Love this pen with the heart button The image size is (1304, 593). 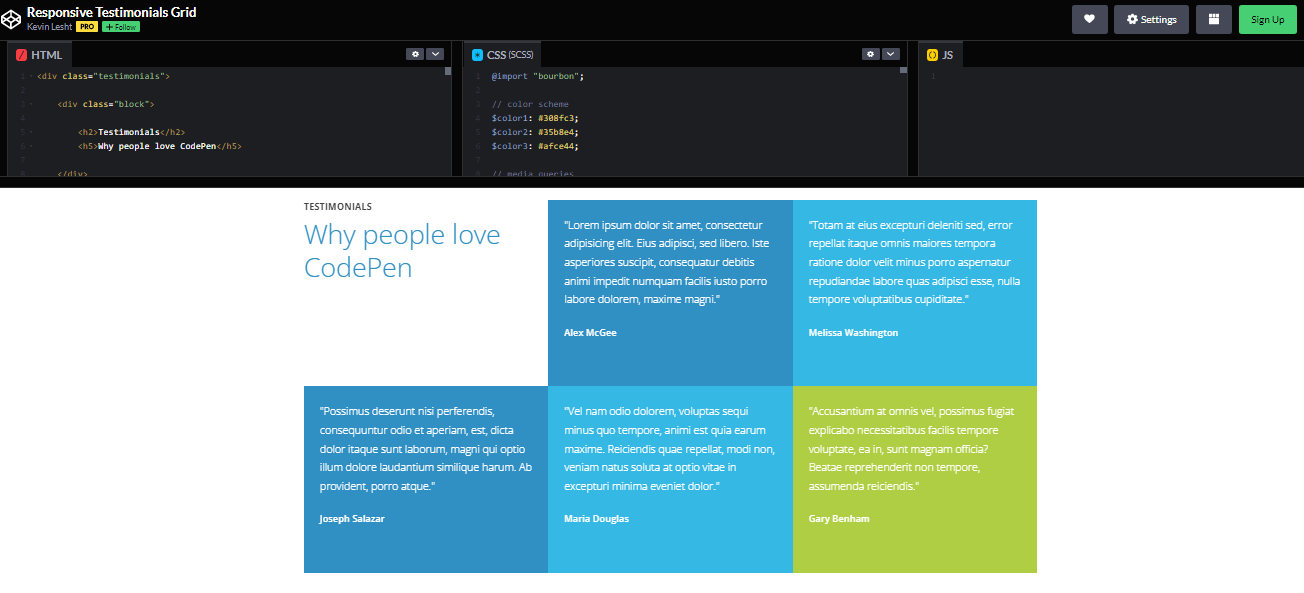(x=1089, y=19)
